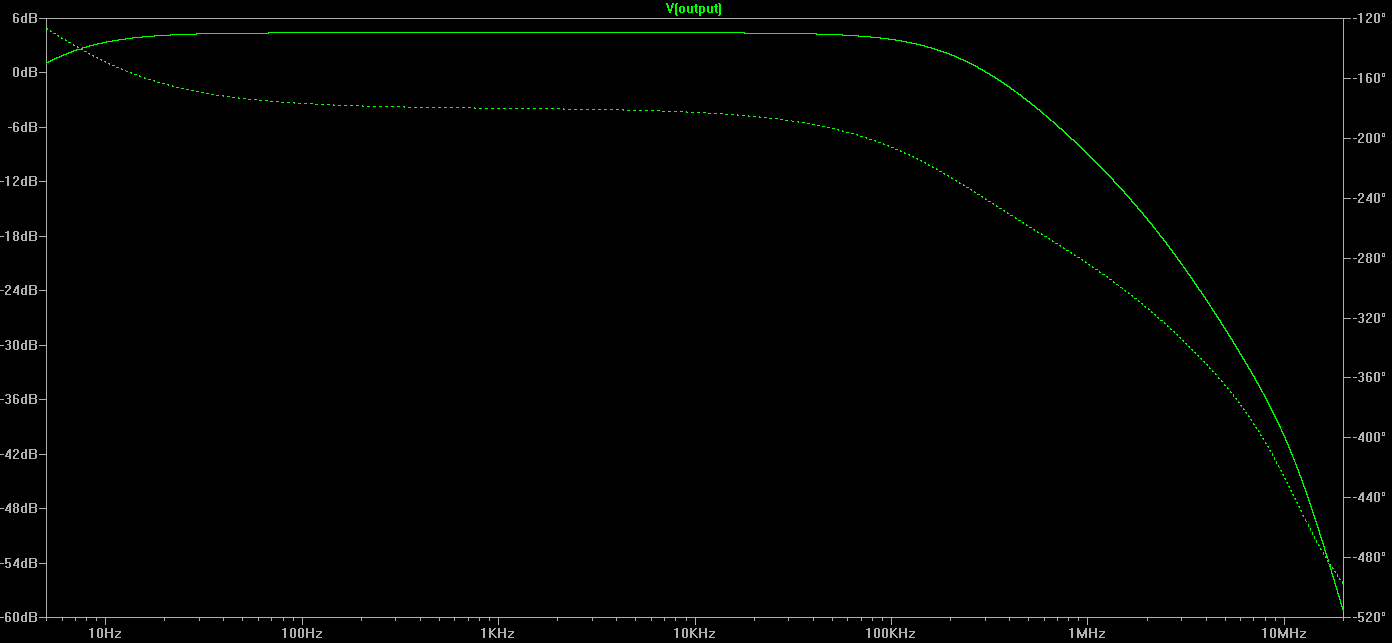Click the -200° phase axis label
Image resolution: width=1392 pixels, height=643 pixels.
1368,138
